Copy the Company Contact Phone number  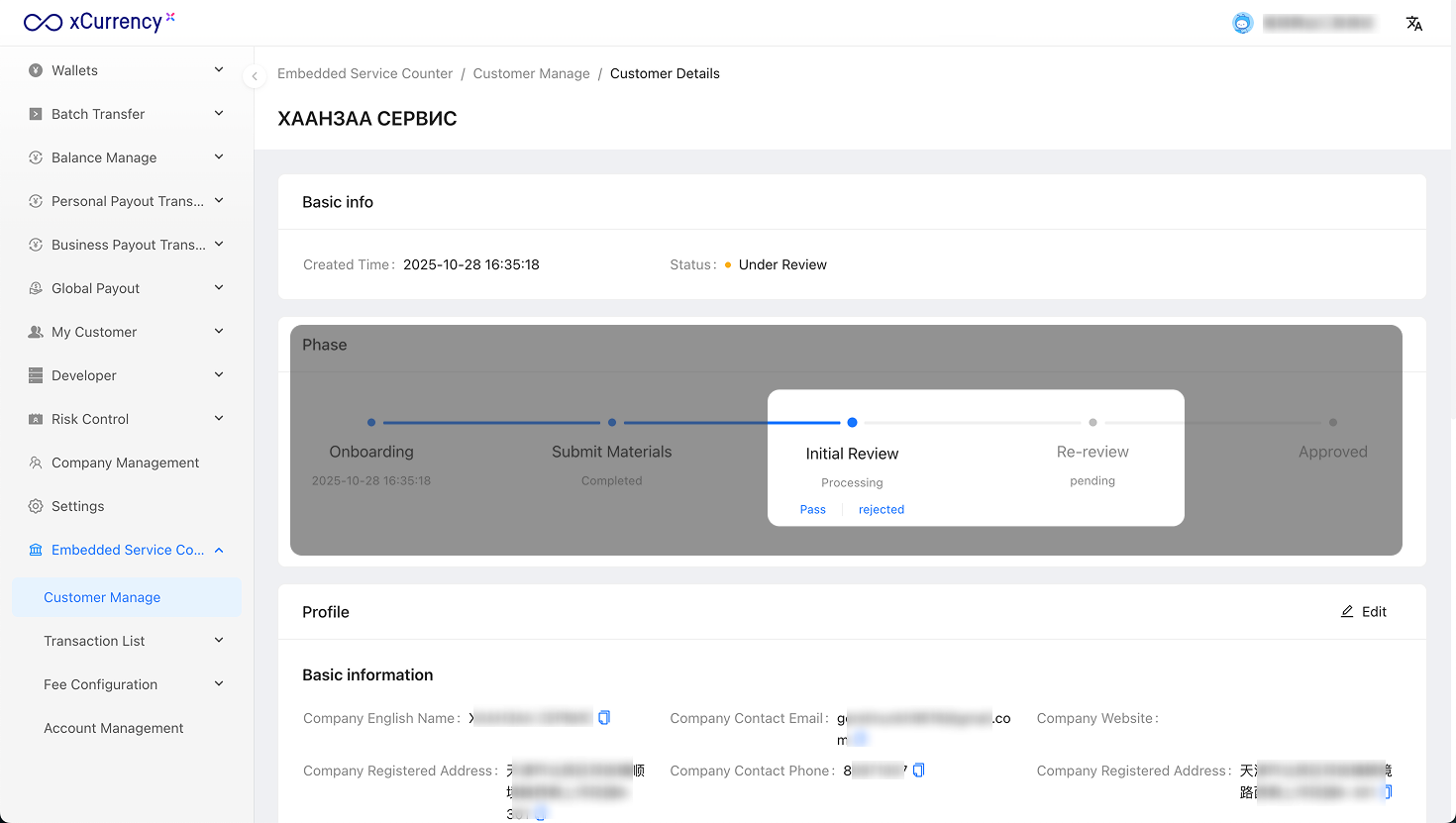(918, 771)
